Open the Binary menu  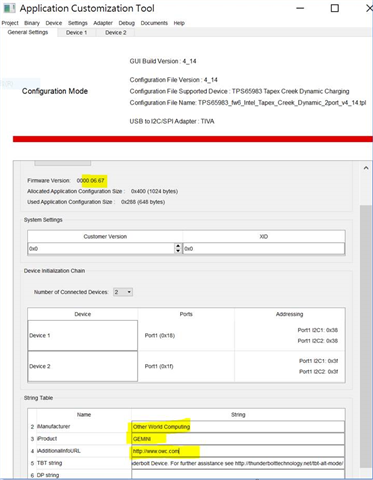[x=32, y=23]
